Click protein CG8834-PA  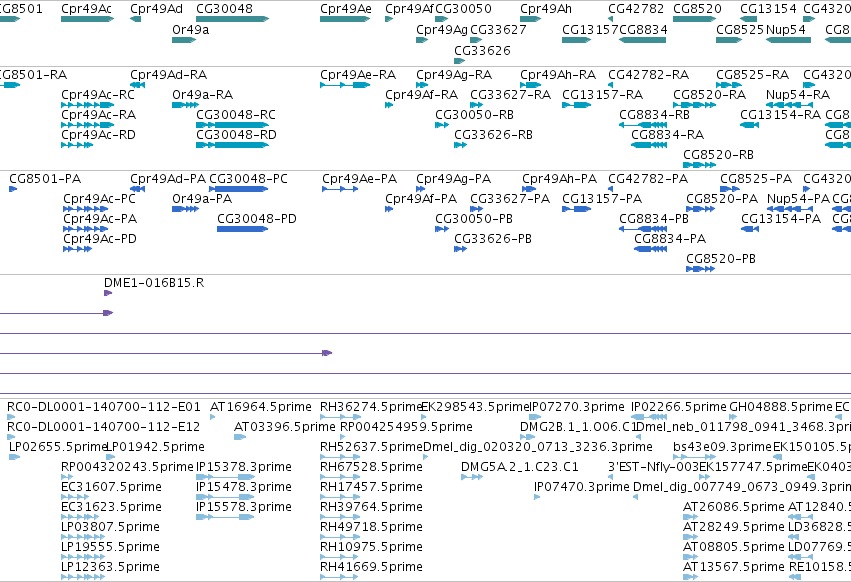click(670, 239)
